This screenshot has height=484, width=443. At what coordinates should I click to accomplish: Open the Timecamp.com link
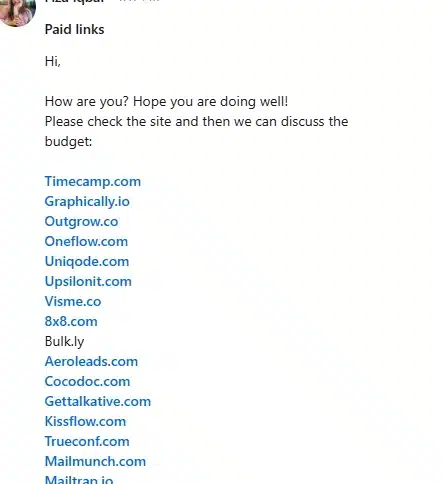93,182
